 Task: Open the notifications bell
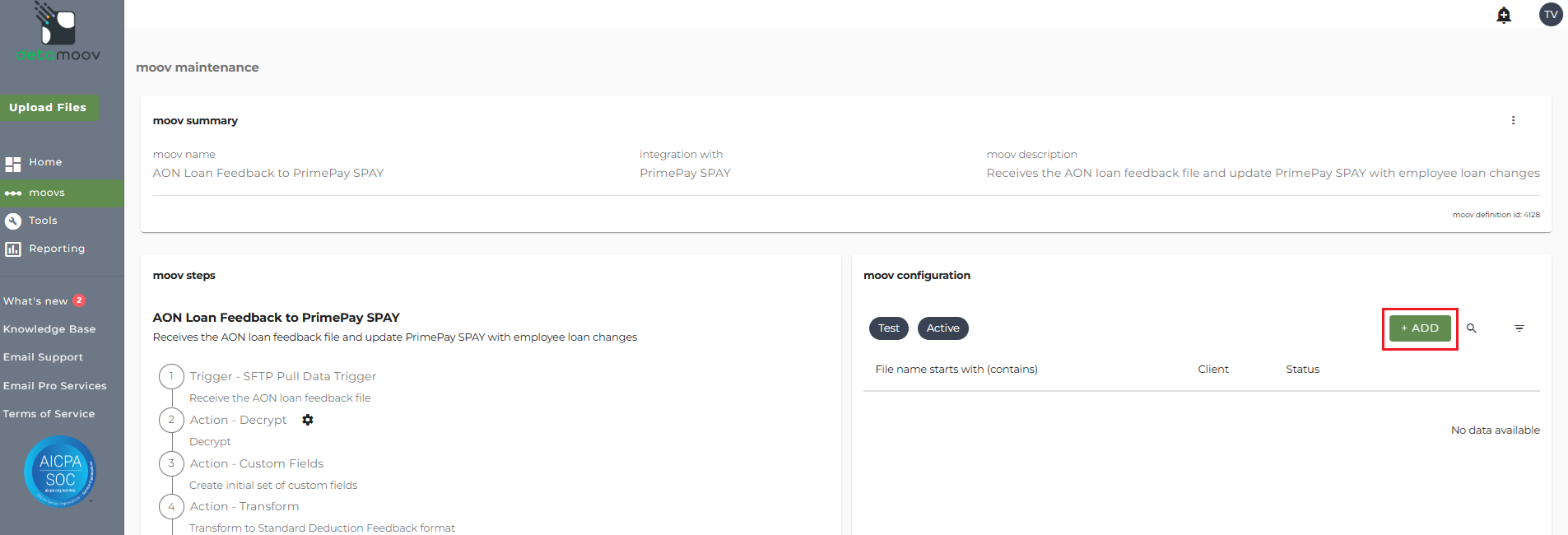tap(1504, 15)
